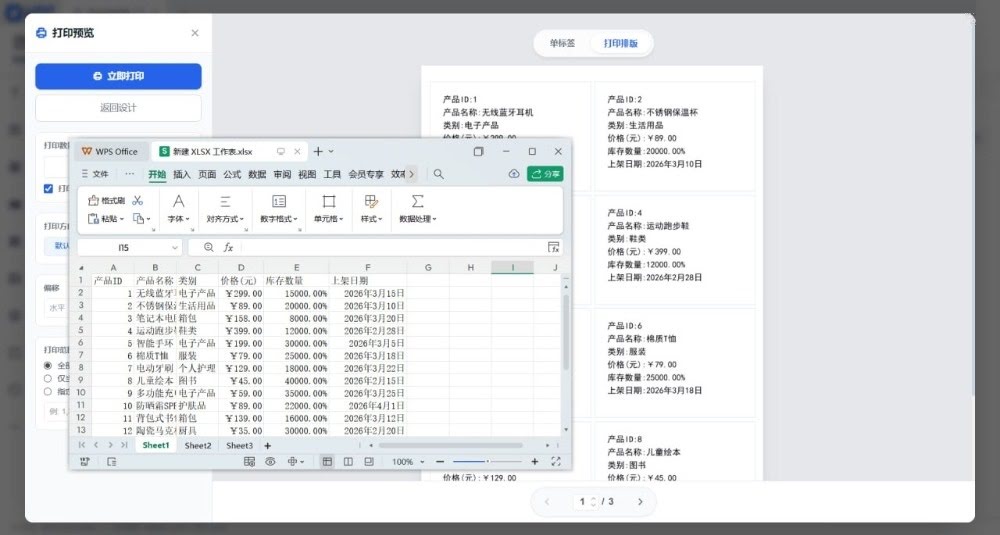The image size is (1000, 535).
Task: Click the zoom in plus icon in status bar
Action: click(534, 462)
